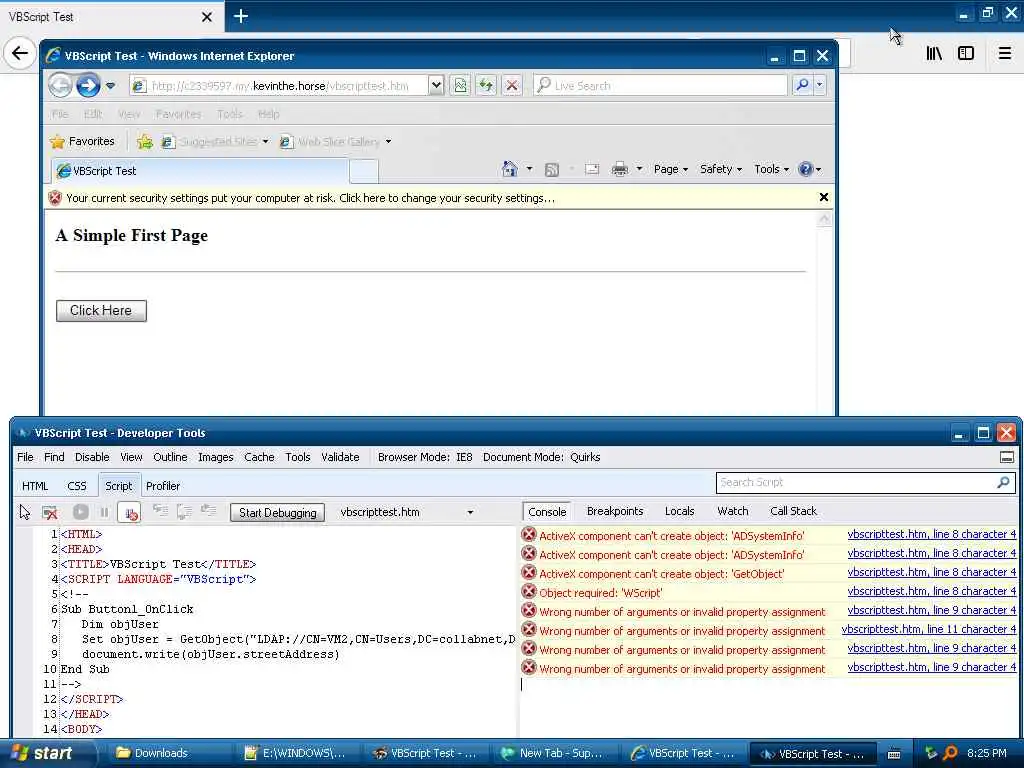
Task: Click the new tab button in IE
Action: point(364,171)
